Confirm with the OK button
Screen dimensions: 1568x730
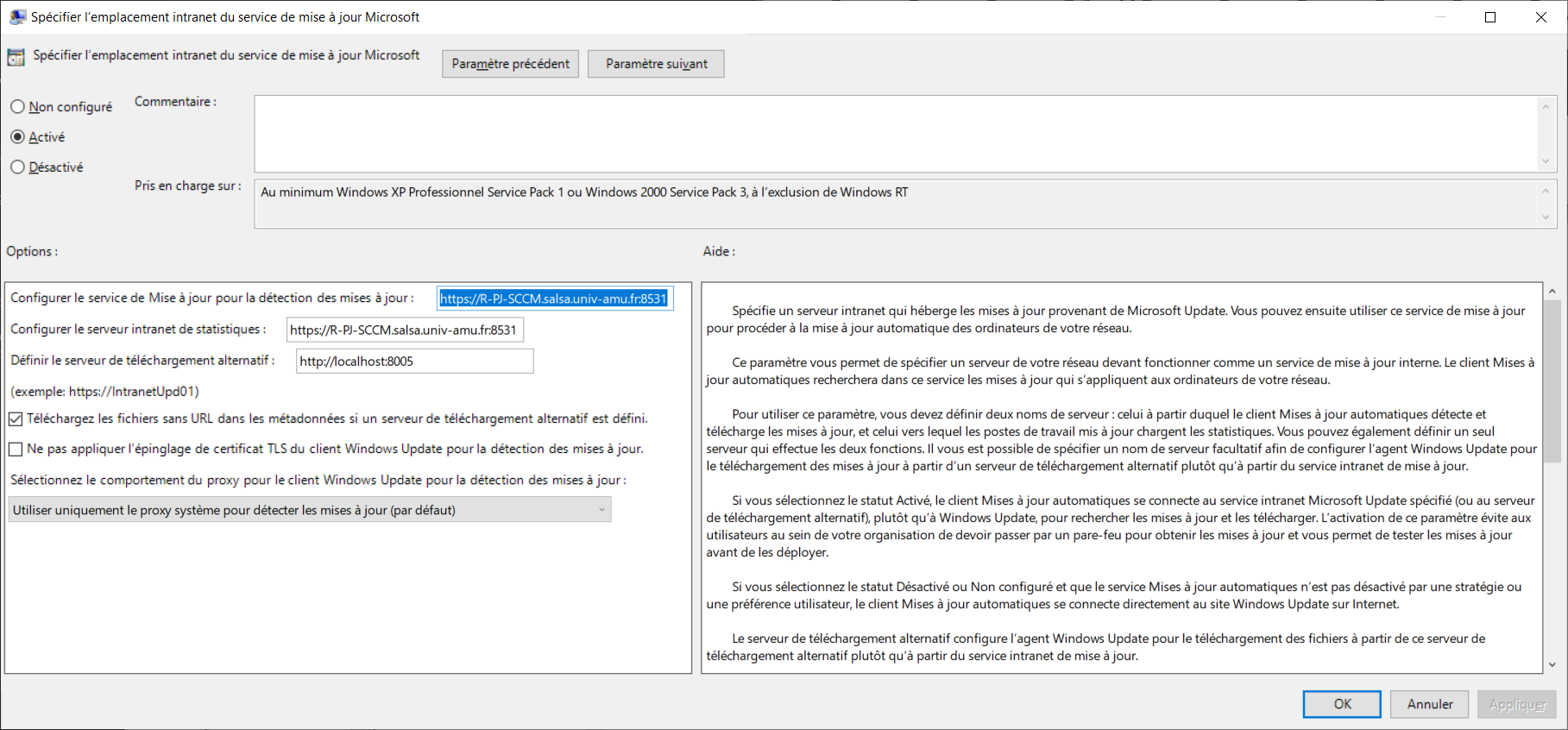[1342, 704]
